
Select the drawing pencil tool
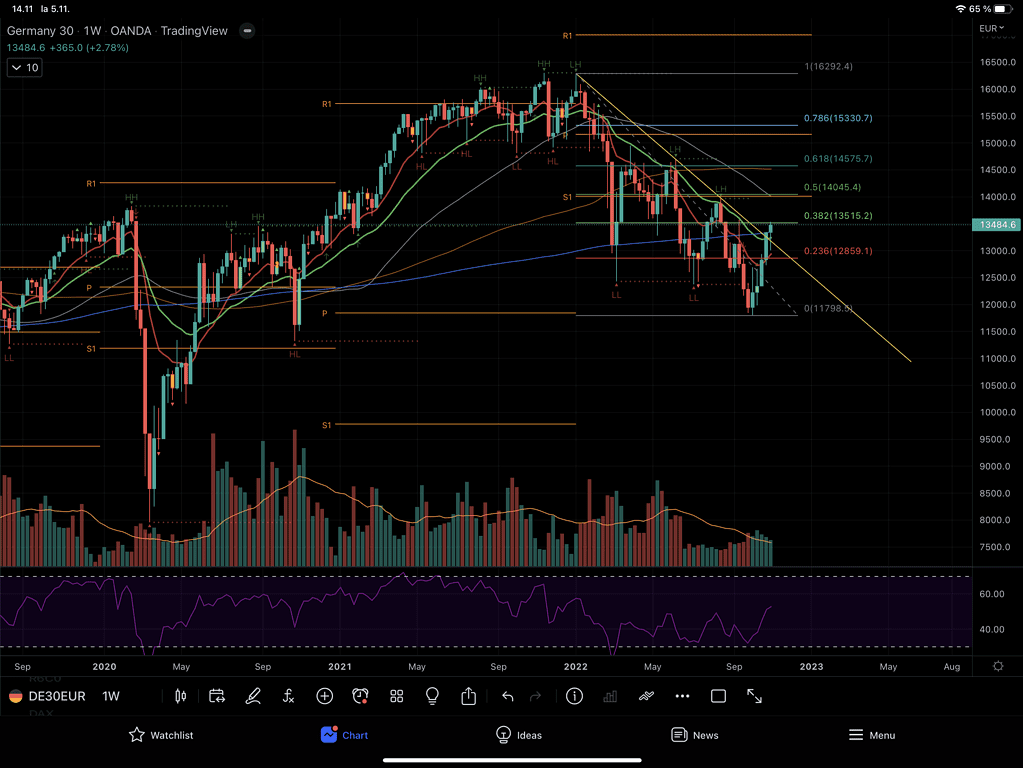coord(253,696)
